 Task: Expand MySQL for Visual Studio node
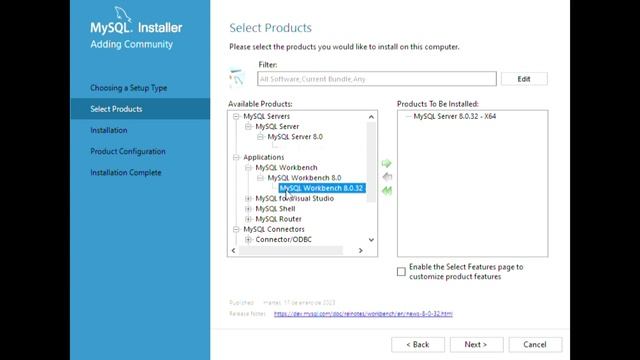point(248,198)
